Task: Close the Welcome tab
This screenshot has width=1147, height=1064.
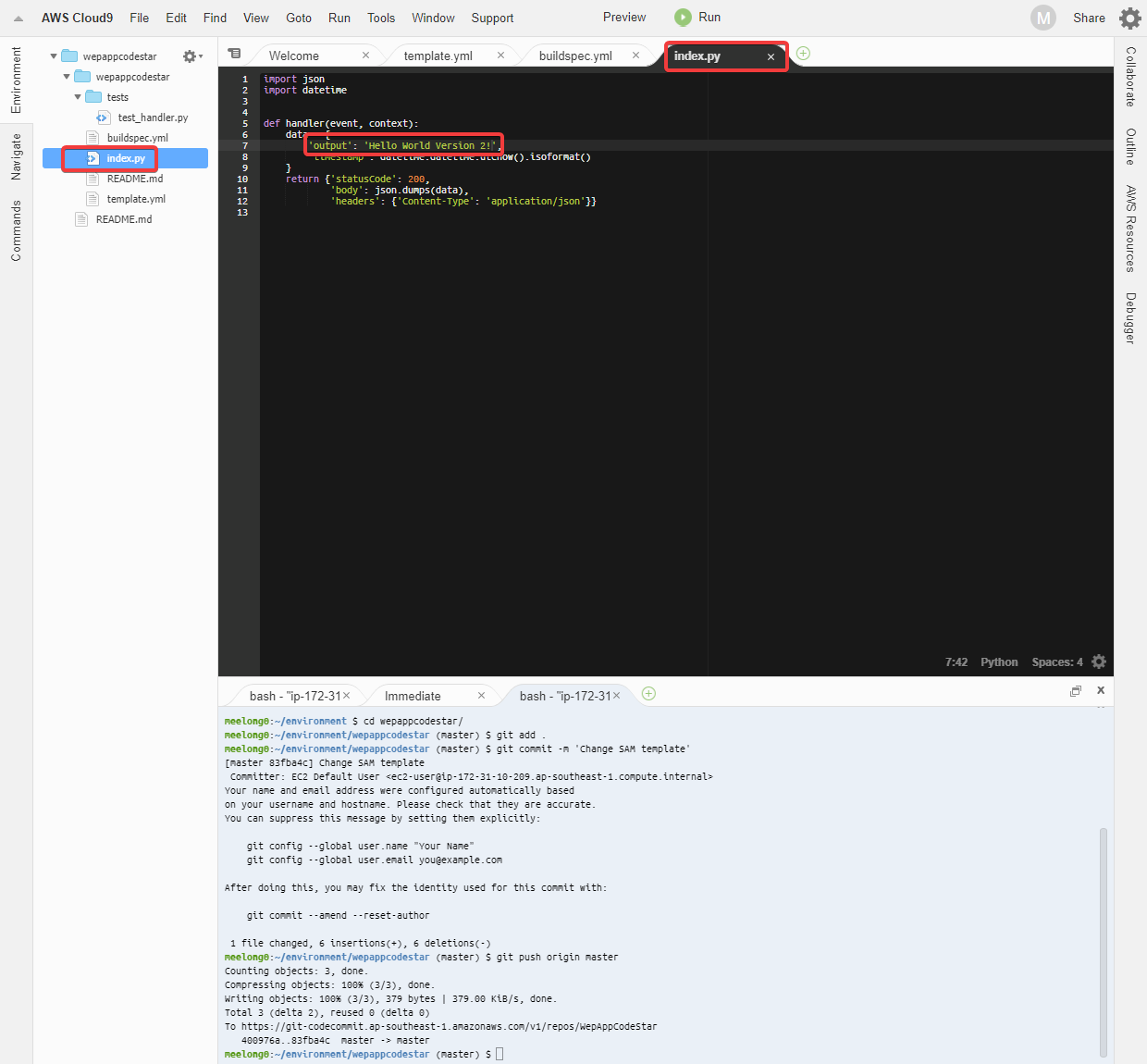Action: [x=365, y=56]
